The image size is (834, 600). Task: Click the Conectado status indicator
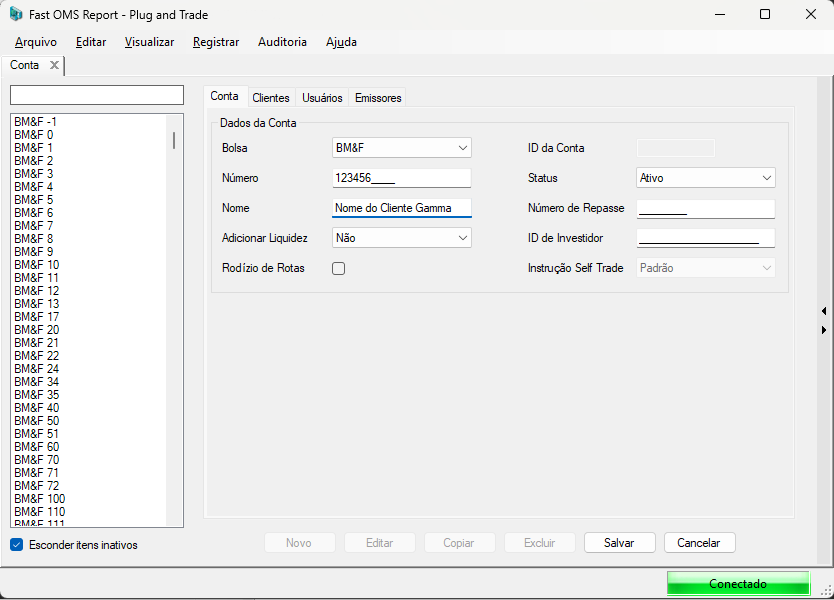738,584
